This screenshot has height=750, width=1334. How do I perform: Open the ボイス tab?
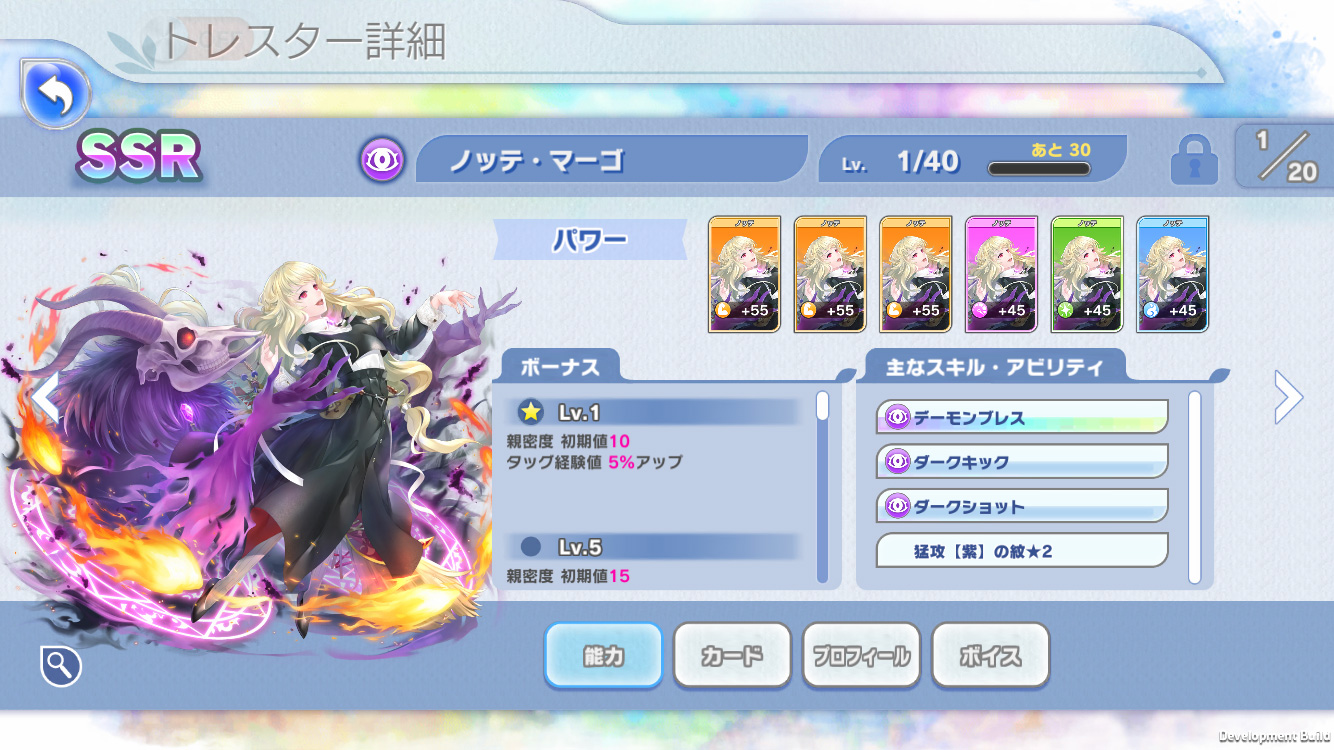990,655
